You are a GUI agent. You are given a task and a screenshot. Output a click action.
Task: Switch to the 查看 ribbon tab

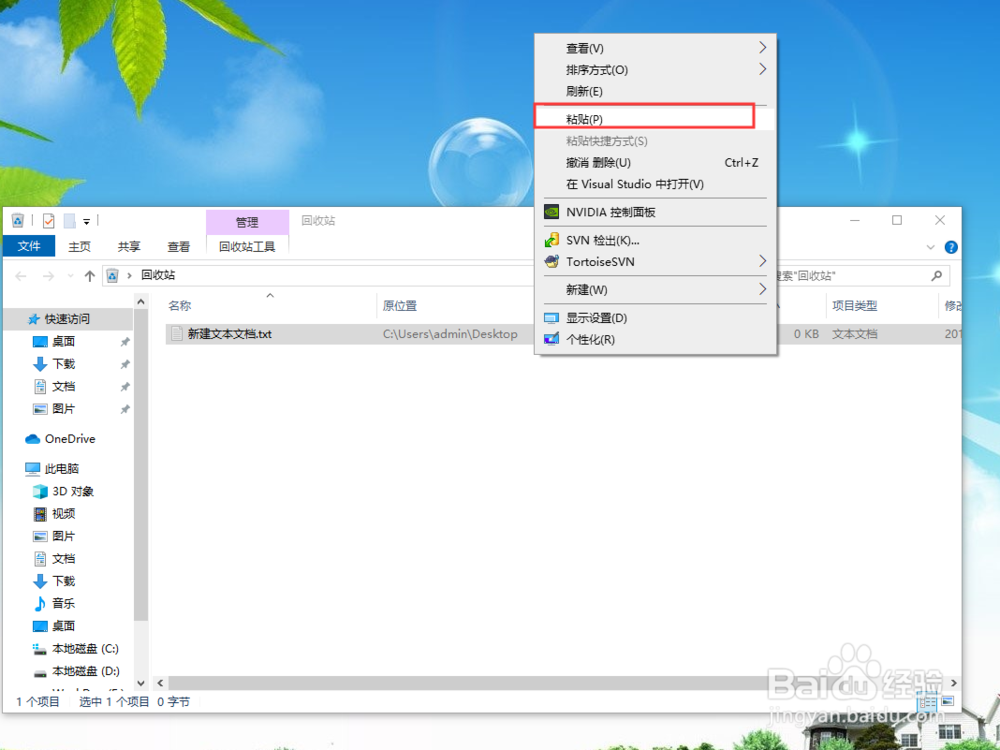coord(178,246)
